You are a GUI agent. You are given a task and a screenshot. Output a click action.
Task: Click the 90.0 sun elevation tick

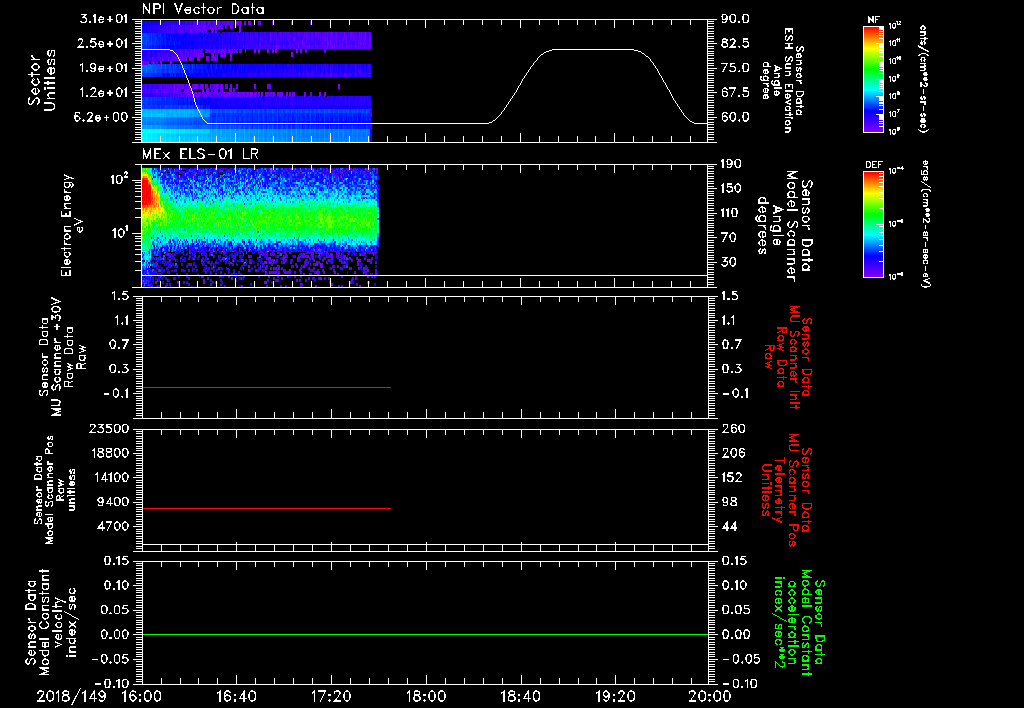tap(735, 19)
